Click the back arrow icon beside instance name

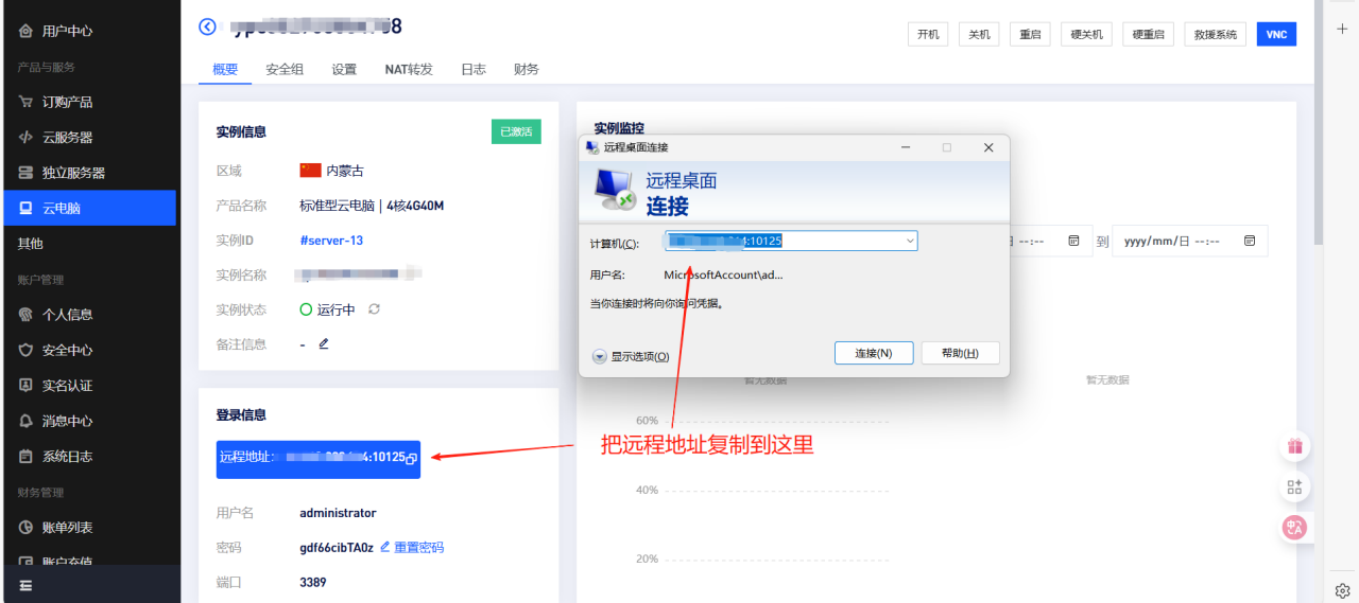click(x=207, y=27)
